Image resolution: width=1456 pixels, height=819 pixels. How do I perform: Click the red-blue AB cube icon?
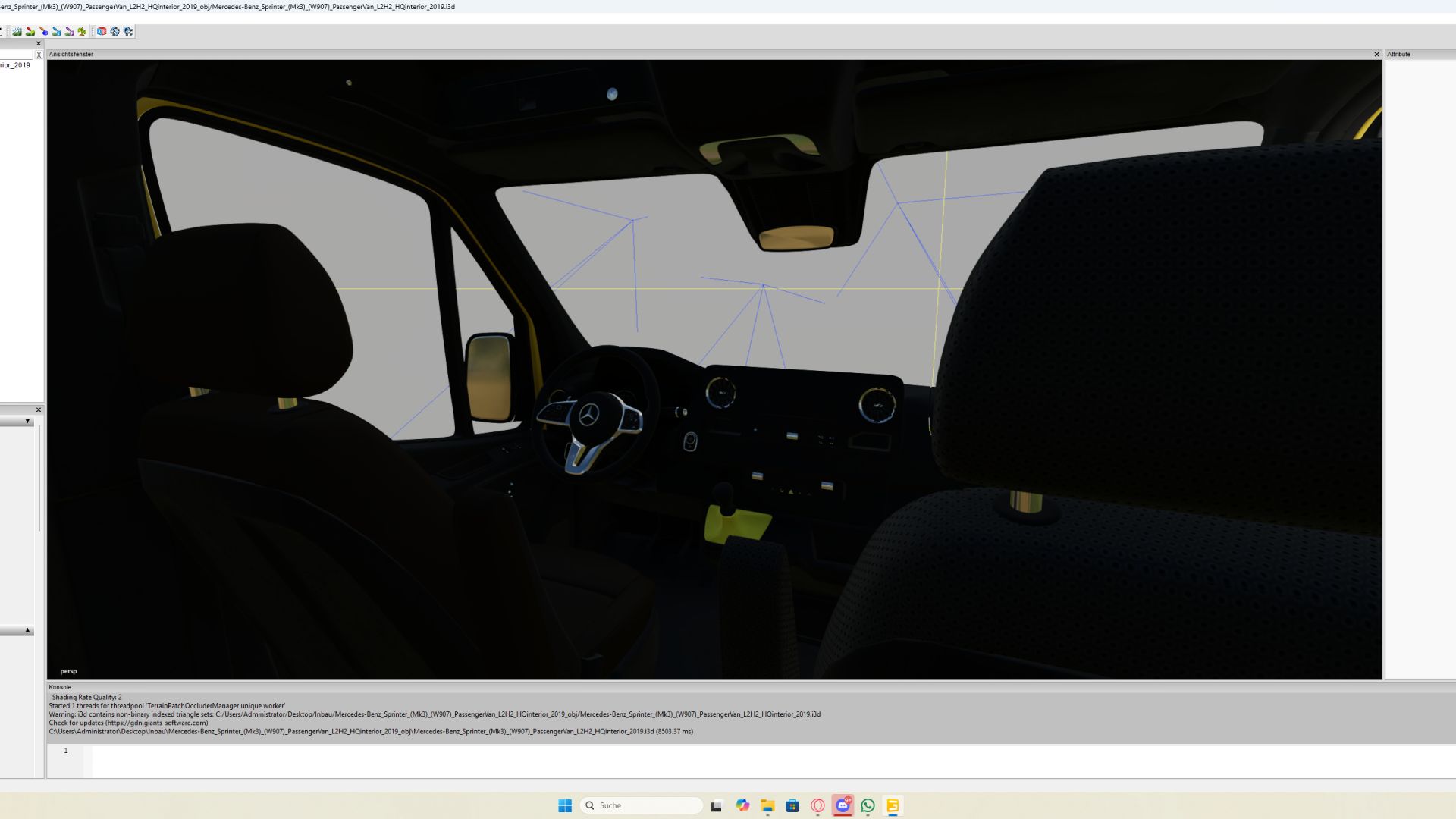coord(102,31)
